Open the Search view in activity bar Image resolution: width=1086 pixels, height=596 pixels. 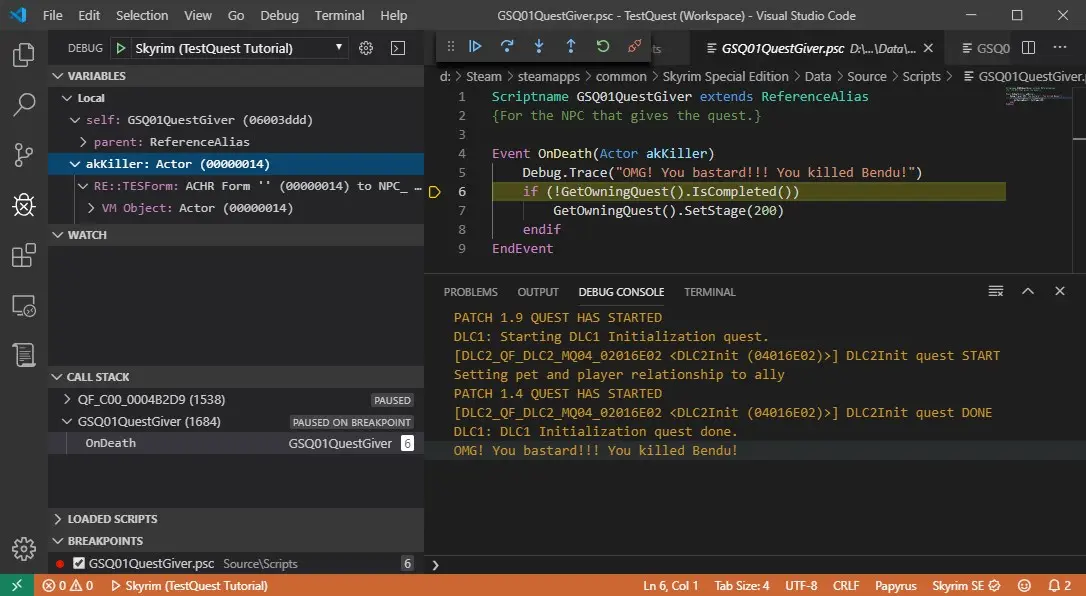tap(24, 105)
